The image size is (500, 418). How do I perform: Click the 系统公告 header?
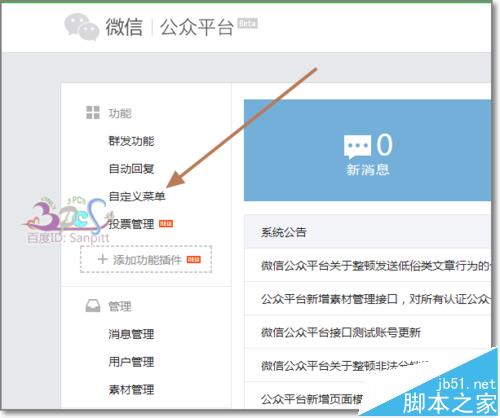[x=284, y=232]
